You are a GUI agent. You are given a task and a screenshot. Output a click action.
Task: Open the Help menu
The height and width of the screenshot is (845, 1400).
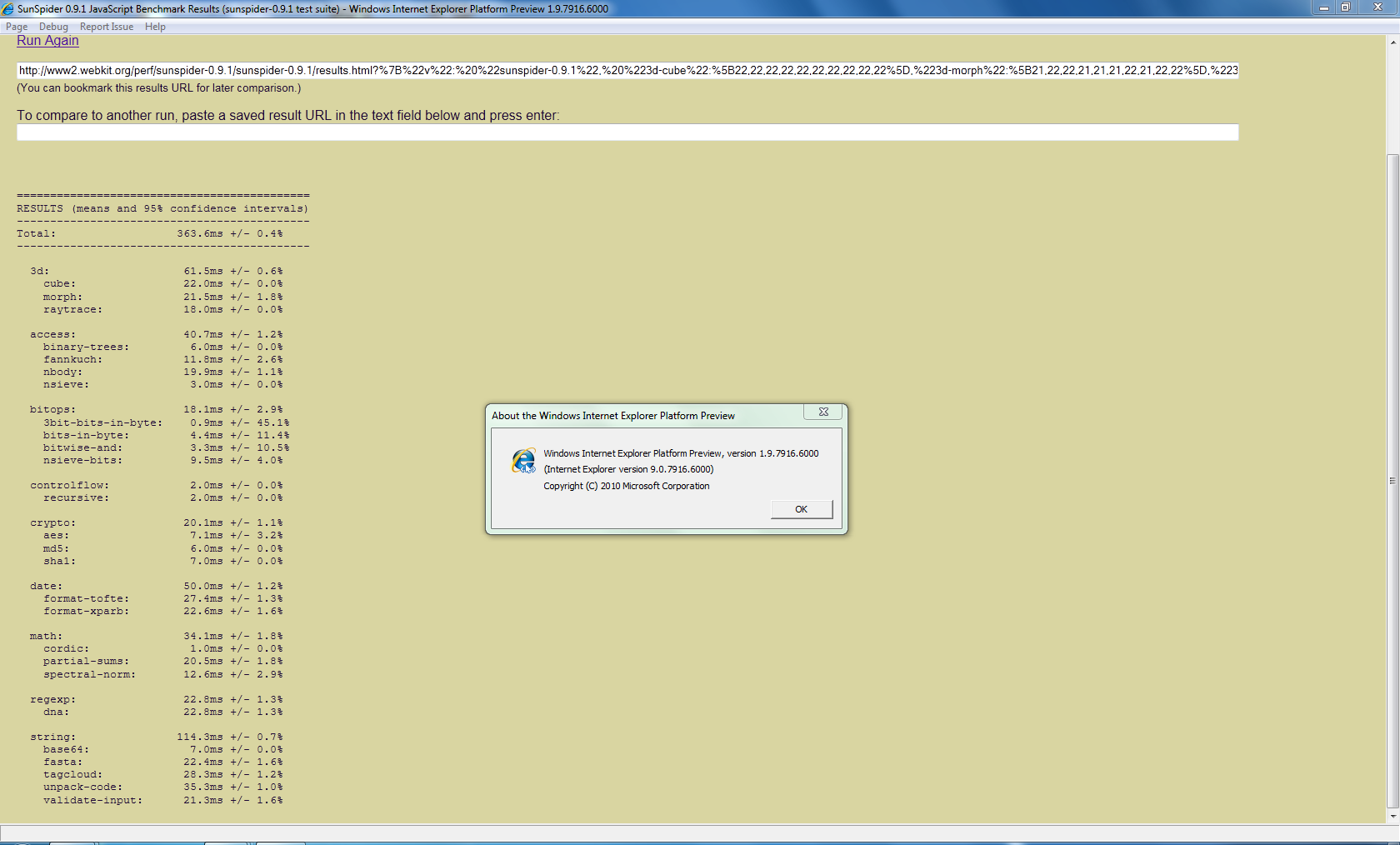pos(155,27)
